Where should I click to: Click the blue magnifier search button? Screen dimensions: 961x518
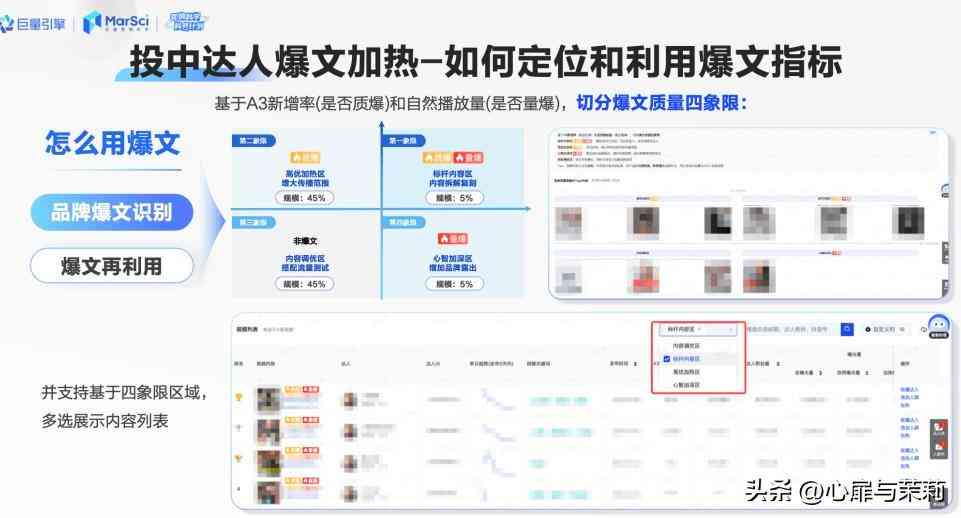tap(847, 329)
